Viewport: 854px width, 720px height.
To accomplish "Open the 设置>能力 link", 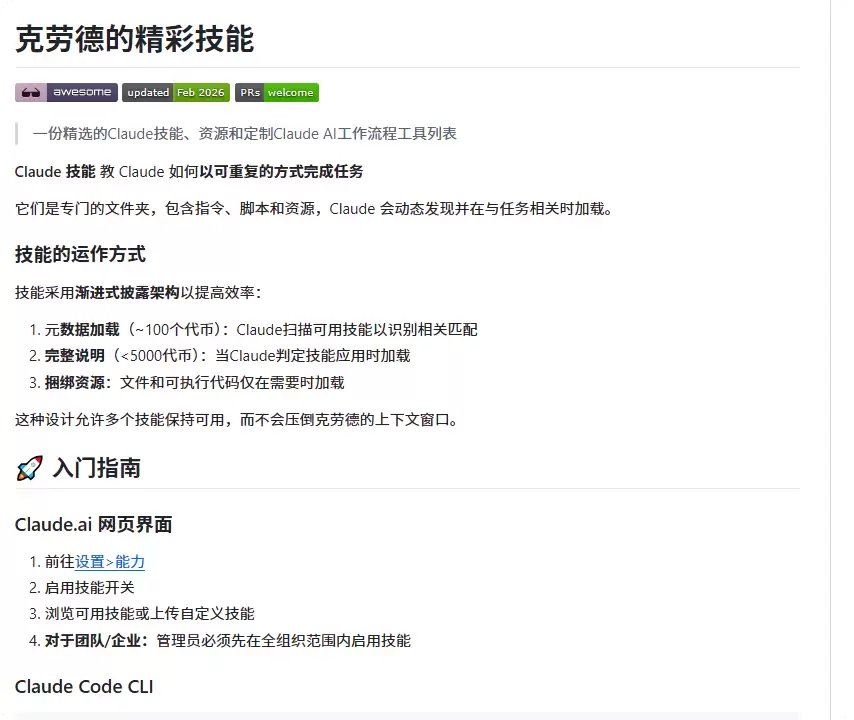I will [x=109, y=562].
